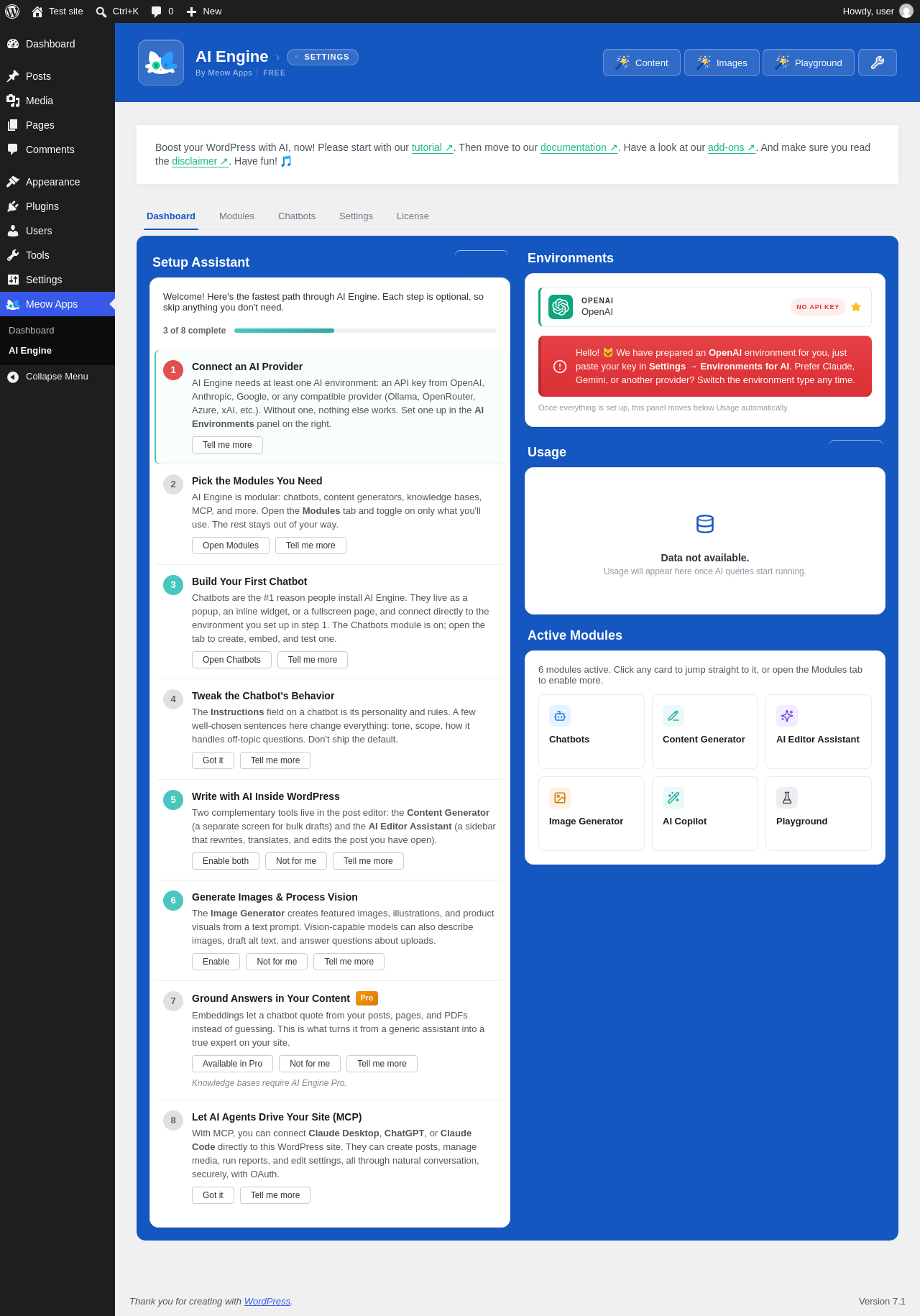Click Tell me more under Ground Answers
Image resolution: width=920 pixels, height=1316 pixels.
coord(382,1064)
